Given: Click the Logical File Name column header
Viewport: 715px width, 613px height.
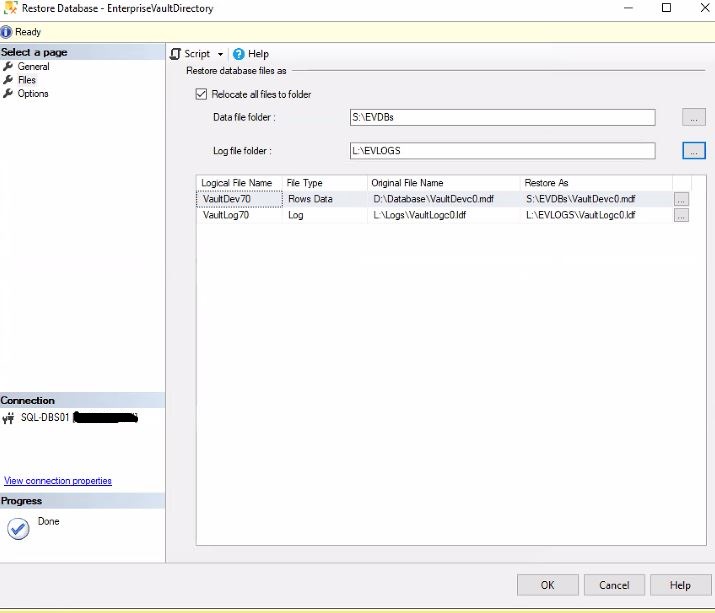Looking at the screenshot, I should coord(237,183).
